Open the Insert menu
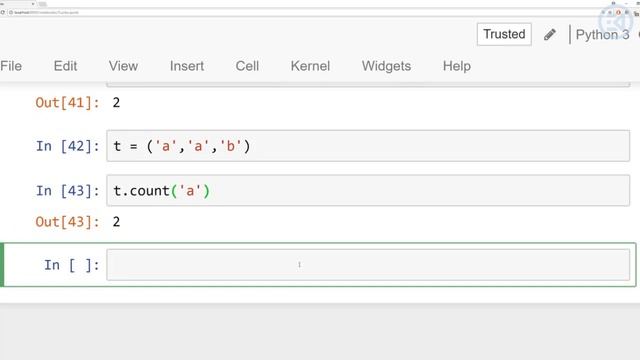 (x=187, y=66)
